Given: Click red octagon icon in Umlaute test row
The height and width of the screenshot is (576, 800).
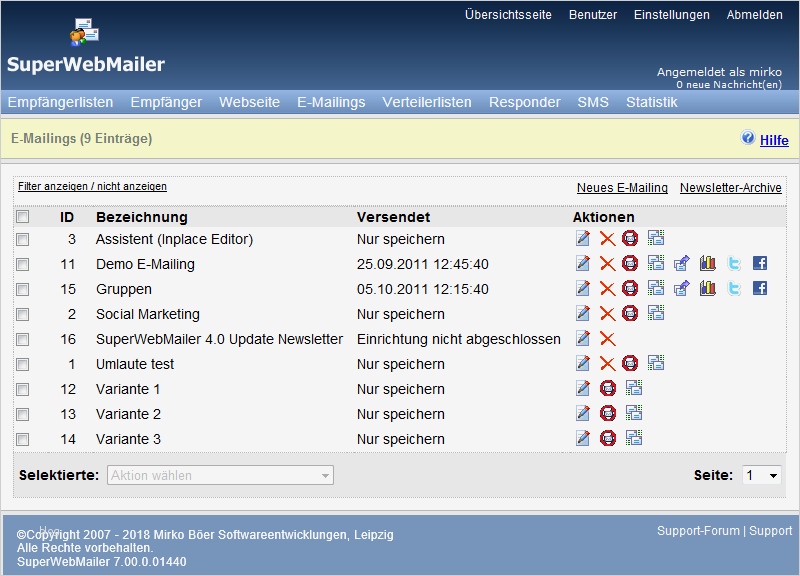Looking at the screenshot, I should (630, 363).
